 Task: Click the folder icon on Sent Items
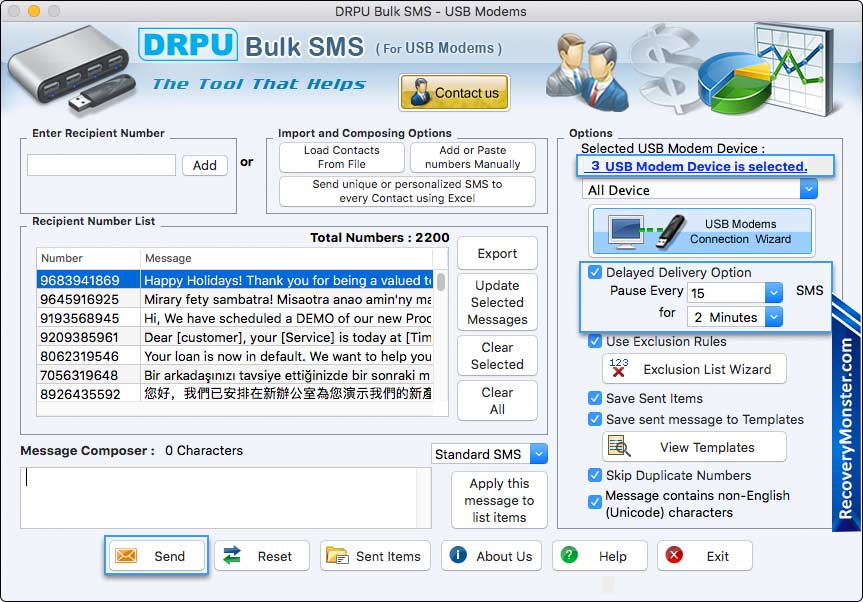337,556
